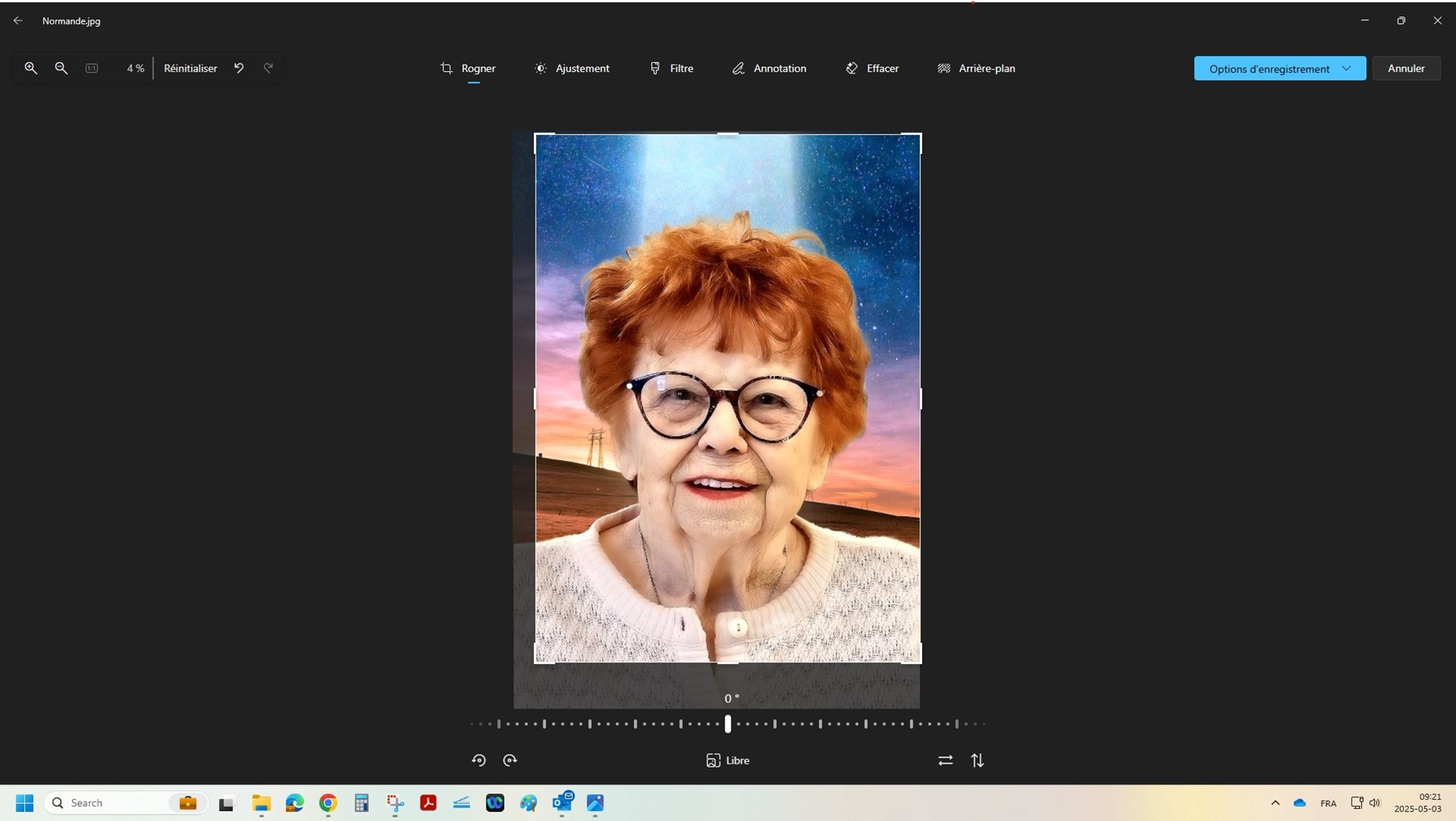Undo the last edit
The width and height of the screenshot is (1456, 821).
click(x=239, y=69)
